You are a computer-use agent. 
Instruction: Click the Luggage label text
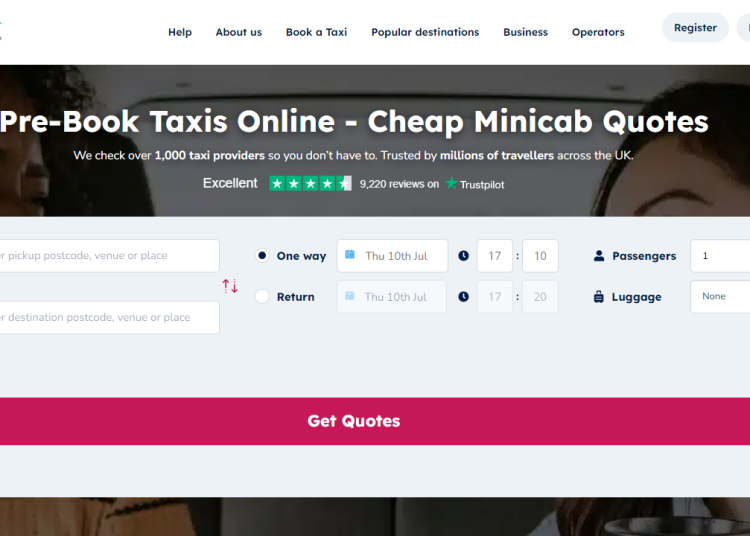(x=637, y=297)
